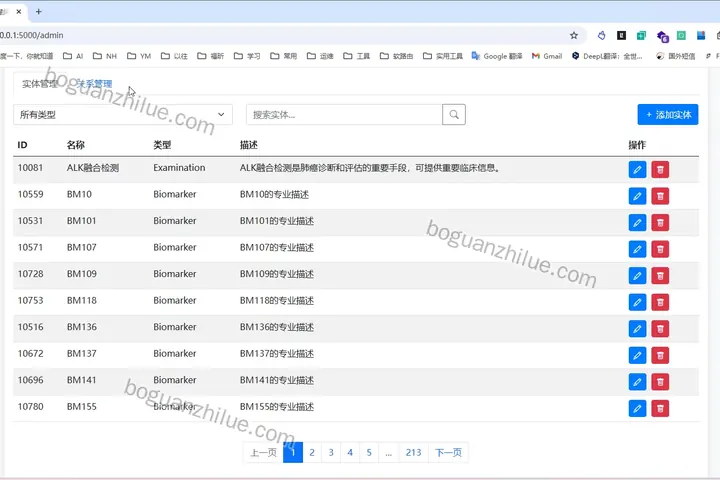
Task: Click ID 10081 cell
Action: point(30,168)
